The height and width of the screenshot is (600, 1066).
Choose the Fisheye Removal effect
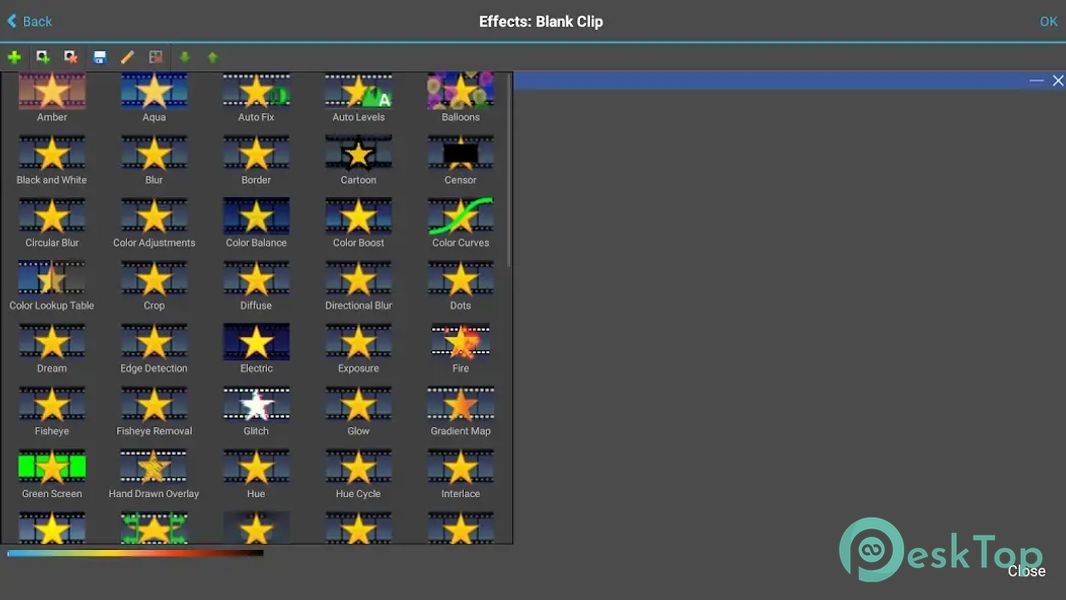click(154, 412)
